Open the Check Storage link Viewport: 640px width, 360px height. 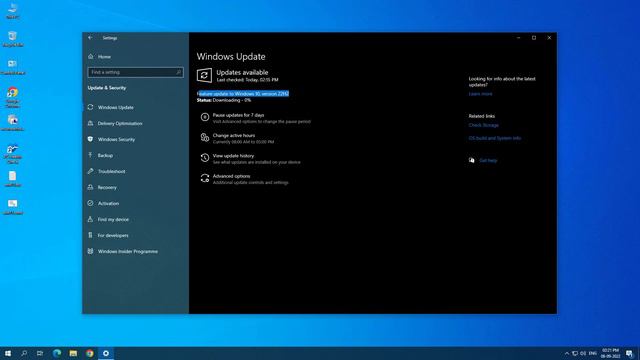tap(483, 125)
